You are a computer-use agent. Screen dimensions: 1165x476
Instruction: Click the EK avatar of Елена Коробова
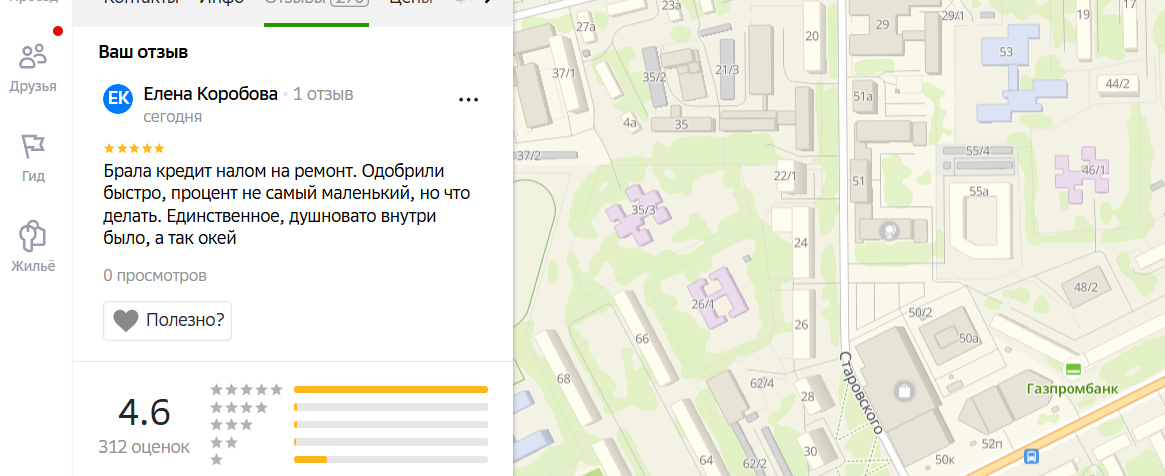point(117,99)
